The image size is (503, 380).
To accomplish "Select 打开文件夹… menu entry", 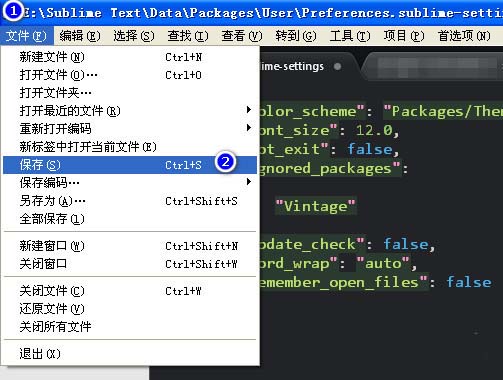I will [130, 93].
